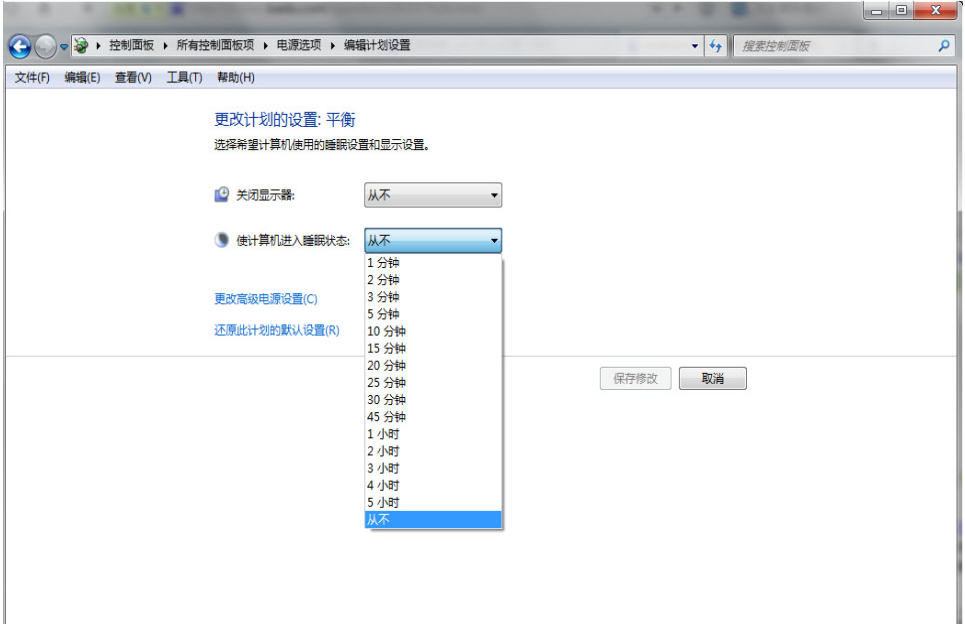The width and height of the screenshot is (965, 624).
Task: Open the 工具 menu
Action: 183,77
